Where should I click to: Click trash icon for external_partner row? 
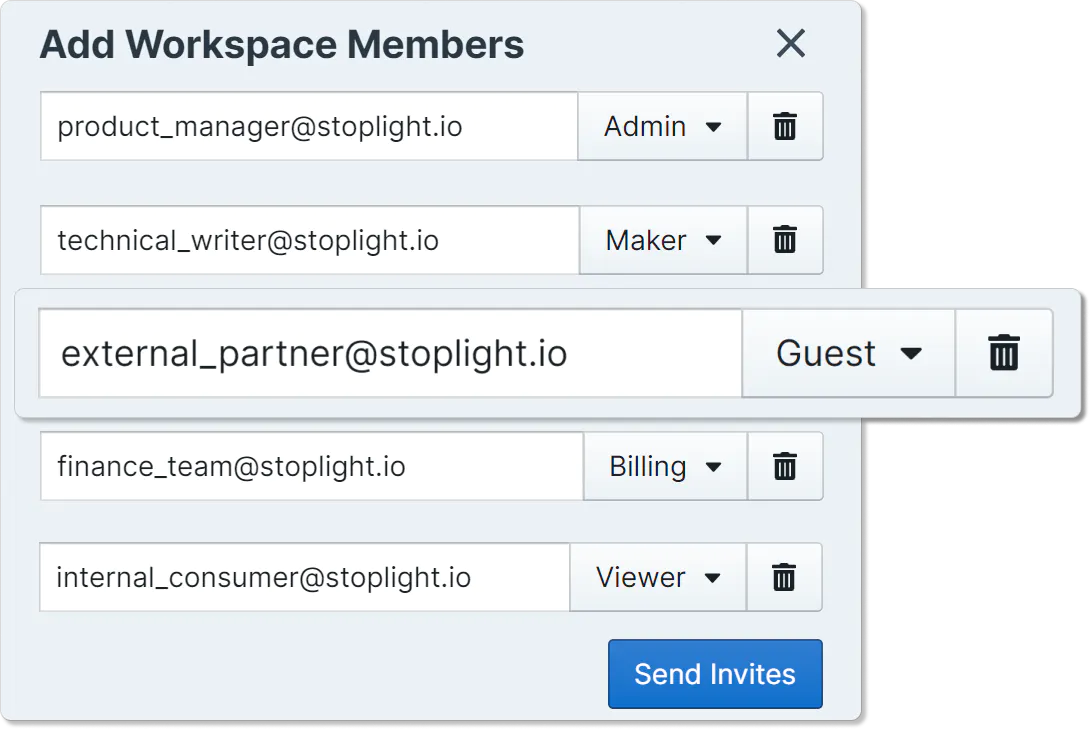pos(1004,353)
